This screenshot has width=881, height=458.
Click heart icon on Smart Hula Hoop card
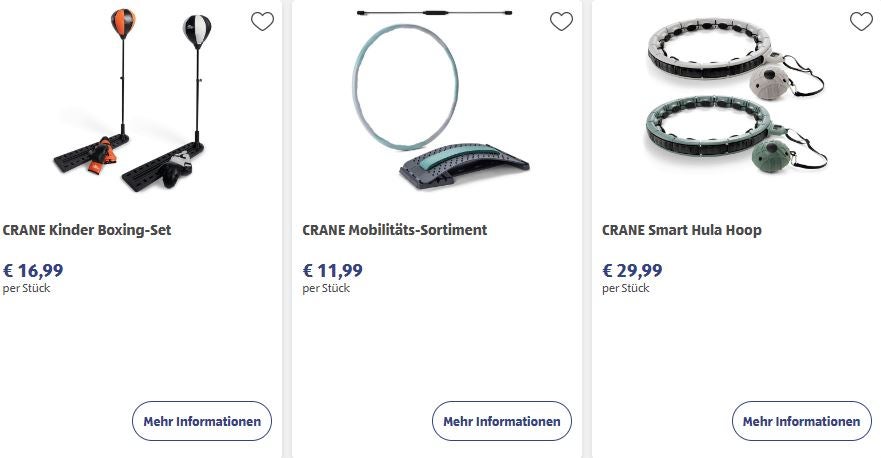point(861,21)
